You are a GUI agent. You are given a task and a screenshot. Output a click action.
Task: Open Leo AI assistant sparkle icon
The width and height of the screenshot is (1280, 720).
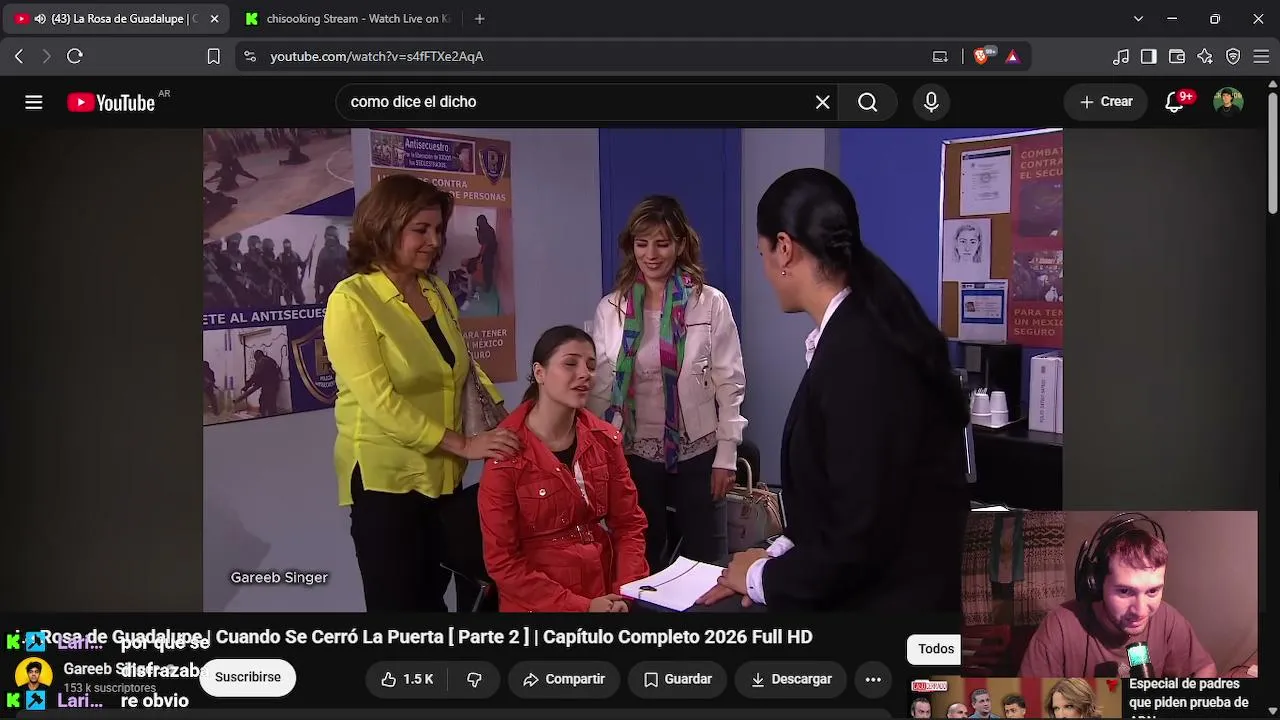pos(1205,56)
